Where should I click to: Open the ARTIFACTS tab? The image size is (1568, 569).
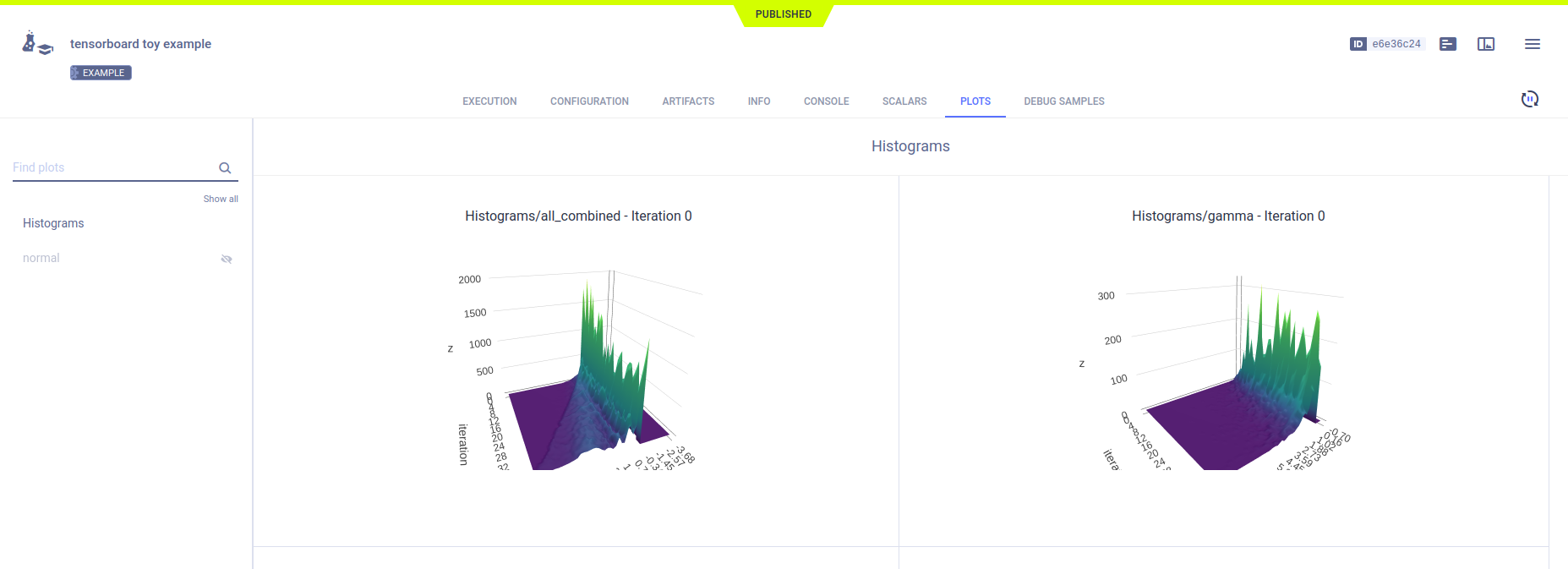pyautogui.click(x=688, y=101)
